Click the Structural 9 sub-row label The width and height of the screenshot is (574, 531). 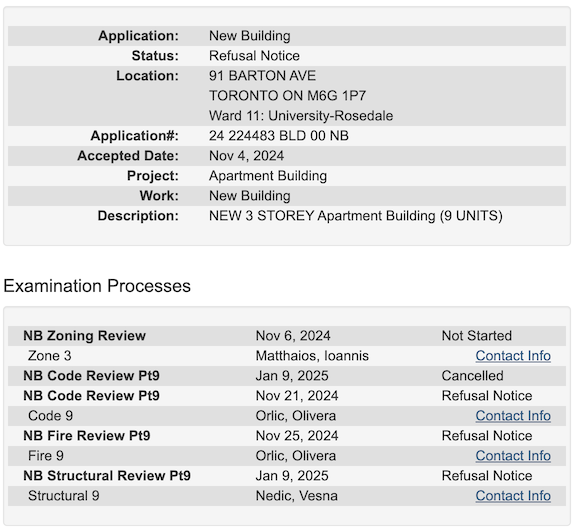tap(64, 496)
